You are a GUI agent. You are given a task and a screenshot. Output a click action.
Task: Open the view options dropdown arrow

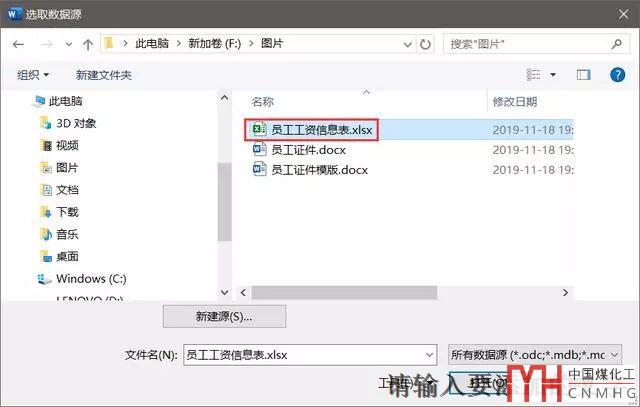[553, 75]
